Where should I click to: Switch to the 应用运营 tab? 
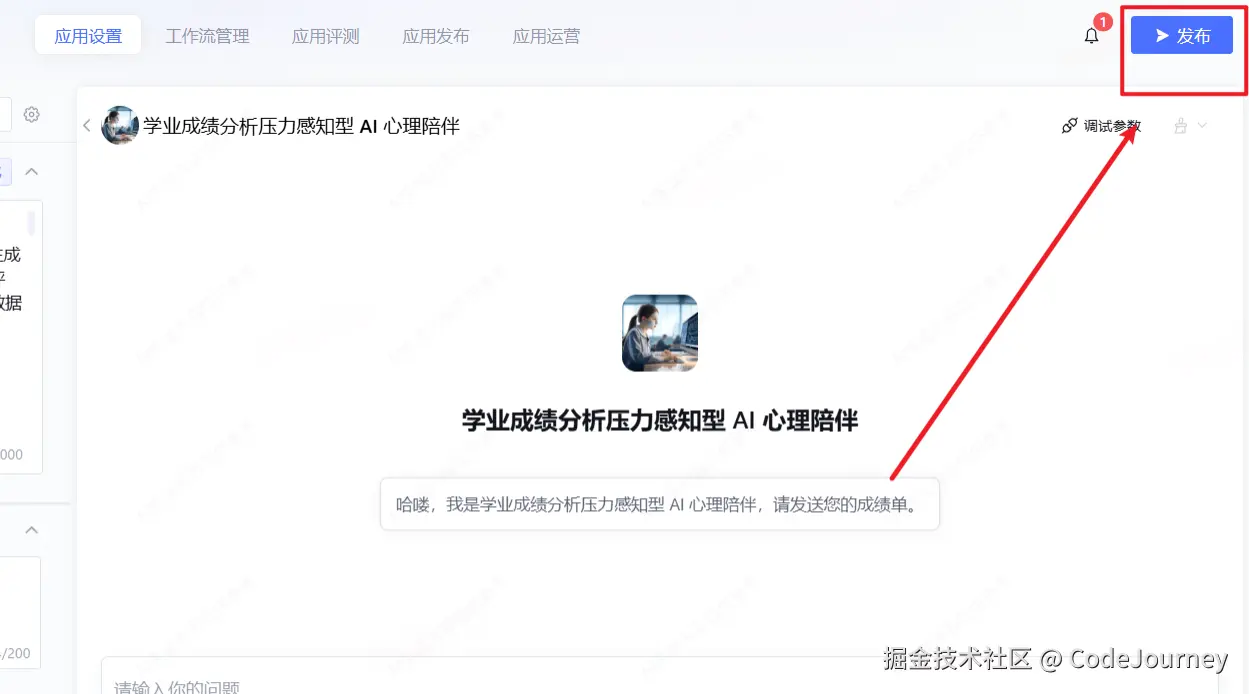pos(546,35)
